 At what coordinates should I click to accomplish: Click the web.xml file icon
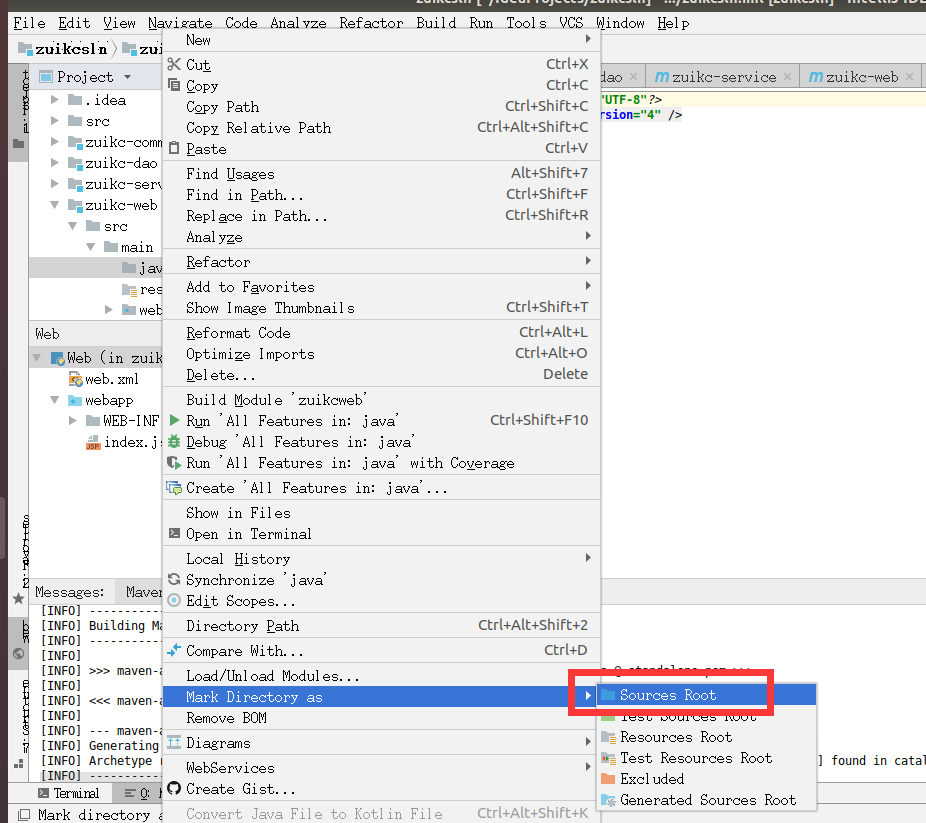coord(76,379)
